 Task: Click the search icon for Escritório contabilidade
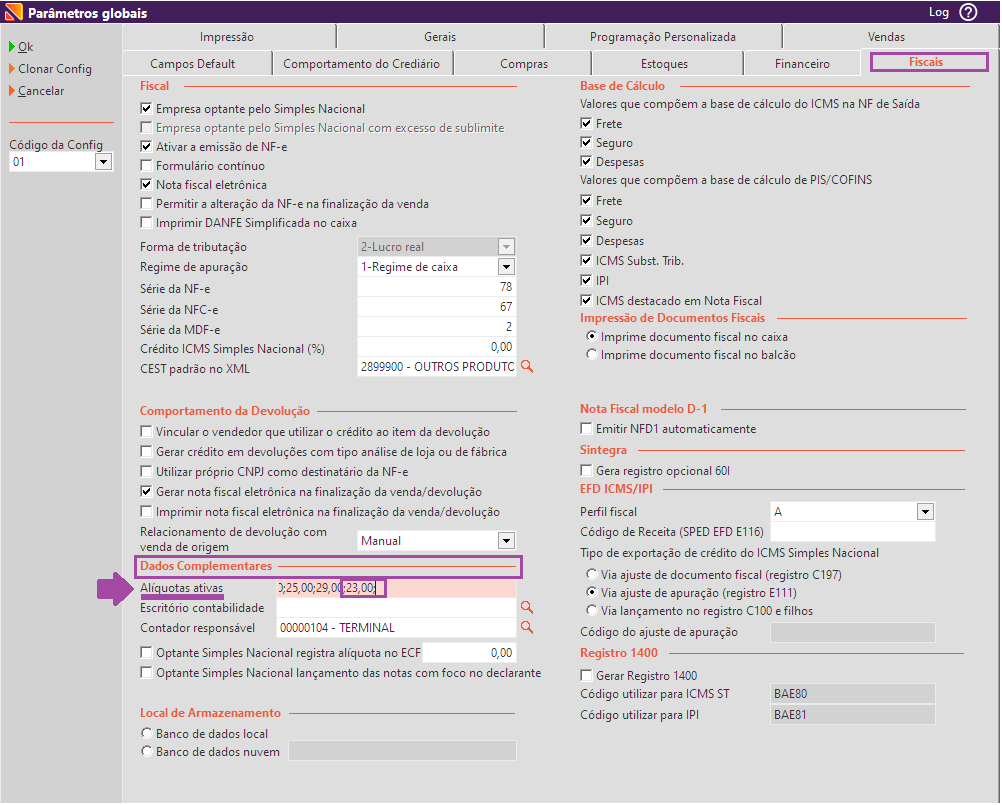click(527, 607)
